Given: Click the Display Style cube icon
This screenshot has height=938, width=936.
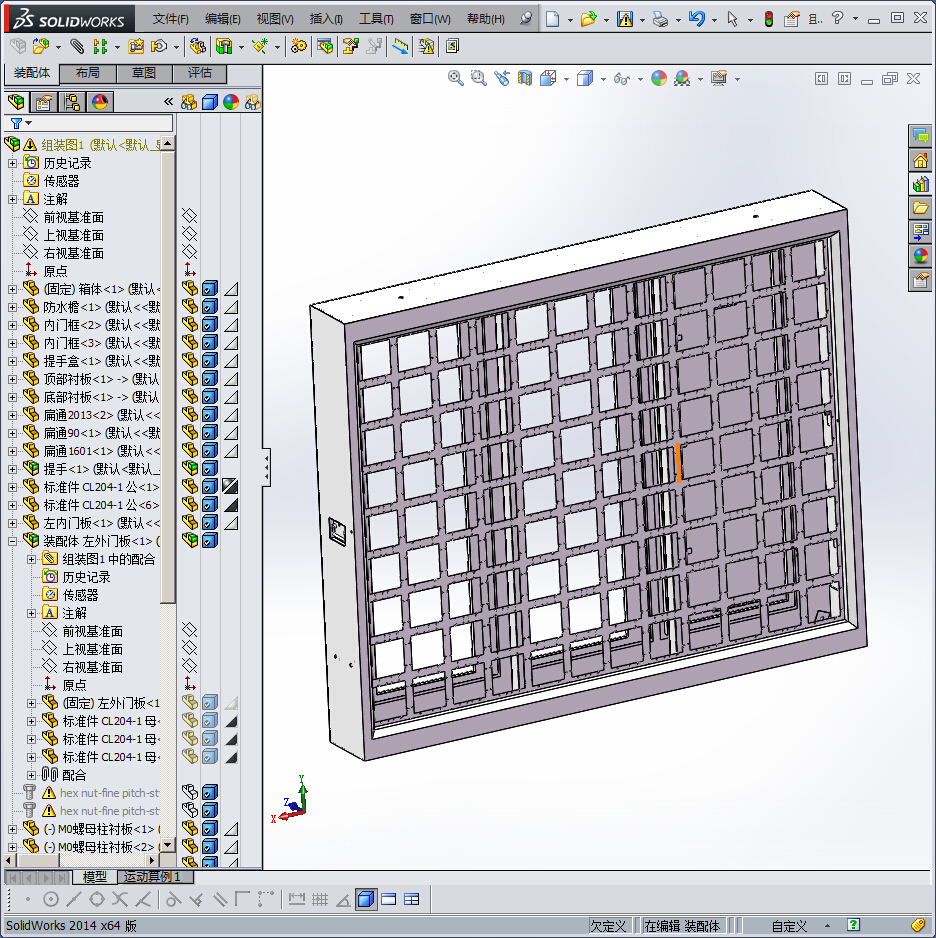Looking at the screenshot, I should pyautogui.click(x=584, y=78).
